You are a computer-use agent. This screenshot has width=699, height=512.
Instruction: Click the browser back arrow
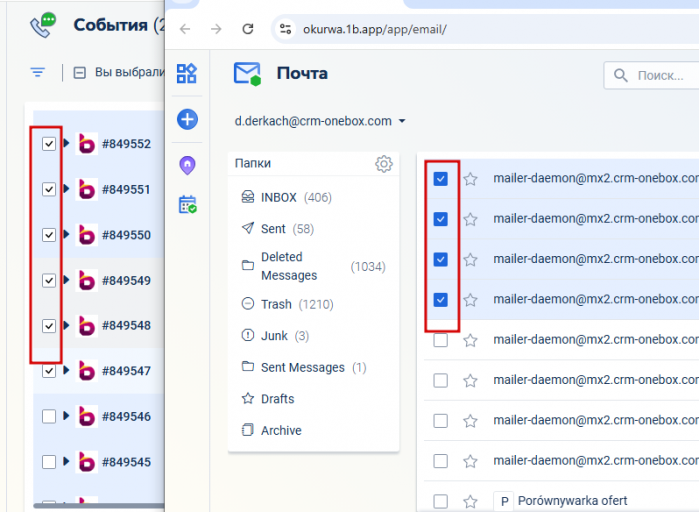[185, 29]
